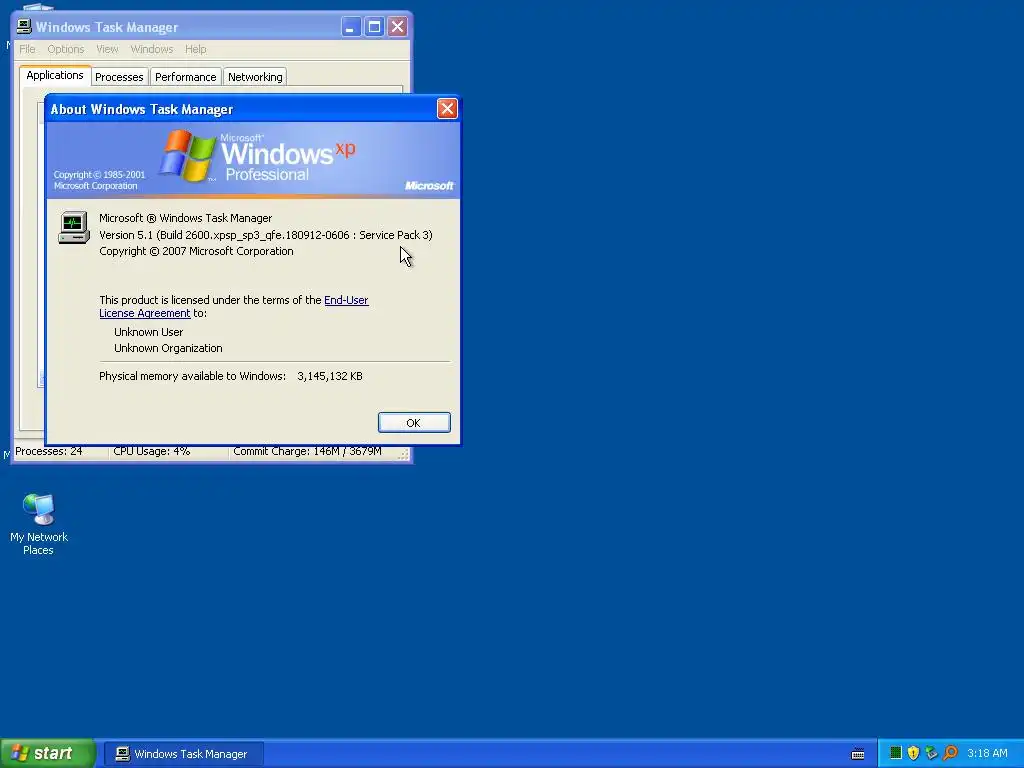Open the End-User link
Image resolution: width=1024 pixels, height=768 pixels.
pyautogui.click(x=346, y=300)
